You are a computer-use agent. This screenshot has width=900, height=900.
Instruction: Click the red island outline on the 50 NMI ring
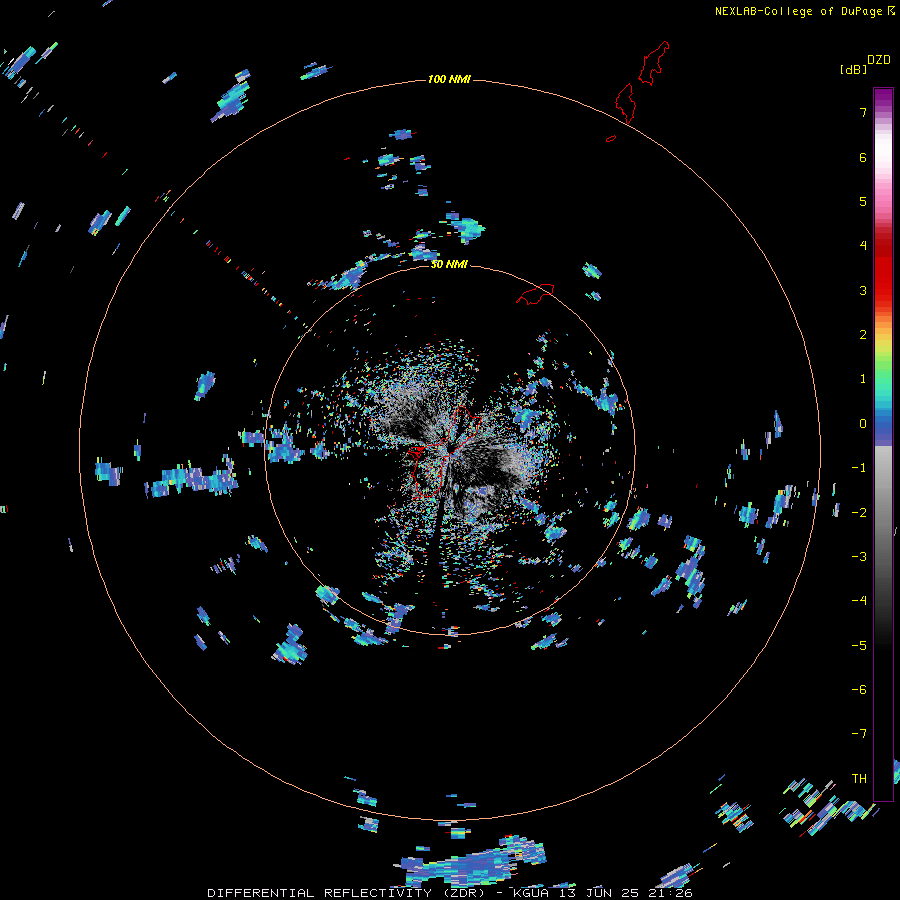(535, 294)
